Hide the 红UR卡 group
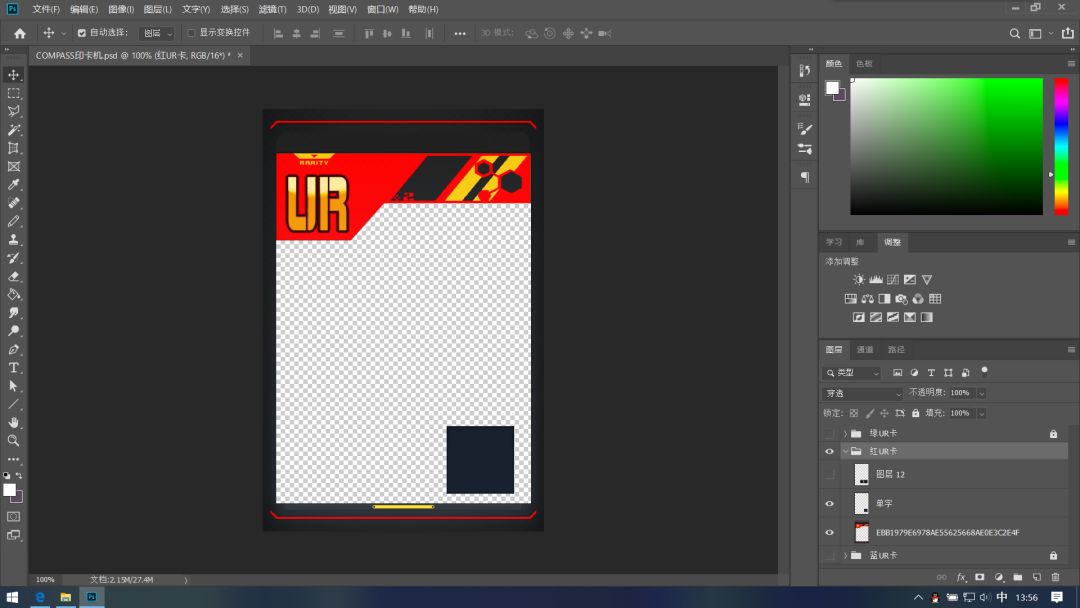The image size is (1080, 608). coord(828,452)
